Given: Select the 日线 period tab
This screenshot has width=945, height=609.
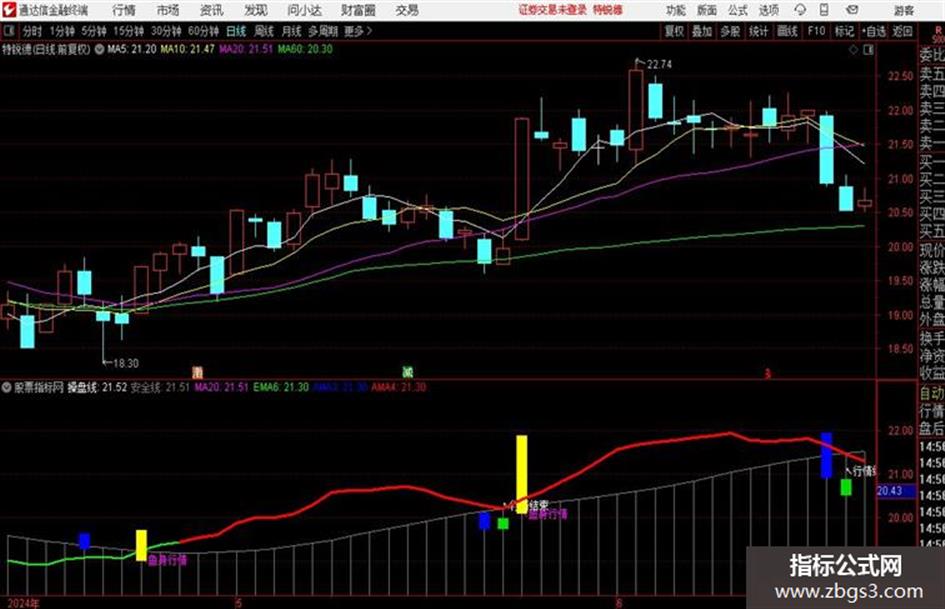Looking at the screenshot, I should [236, 31].
